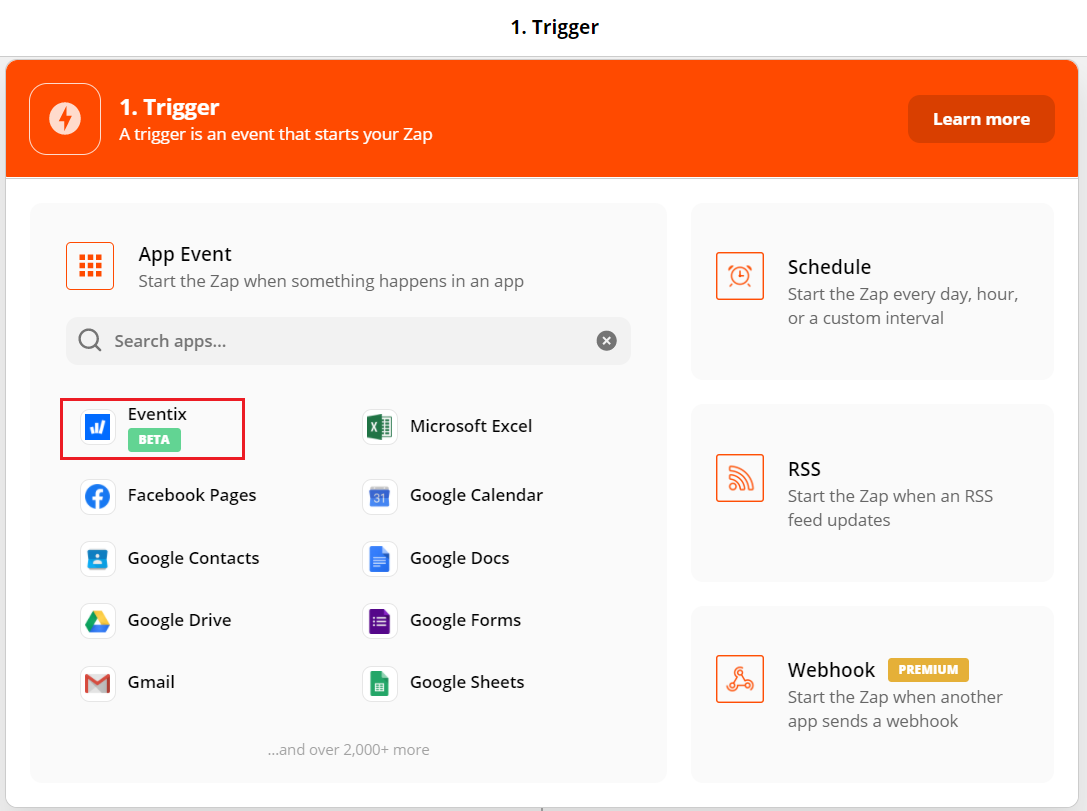The width and height of the screenshot is (1087, 811).
Task: Click the magnifying glass search icon
Action: 89,340
